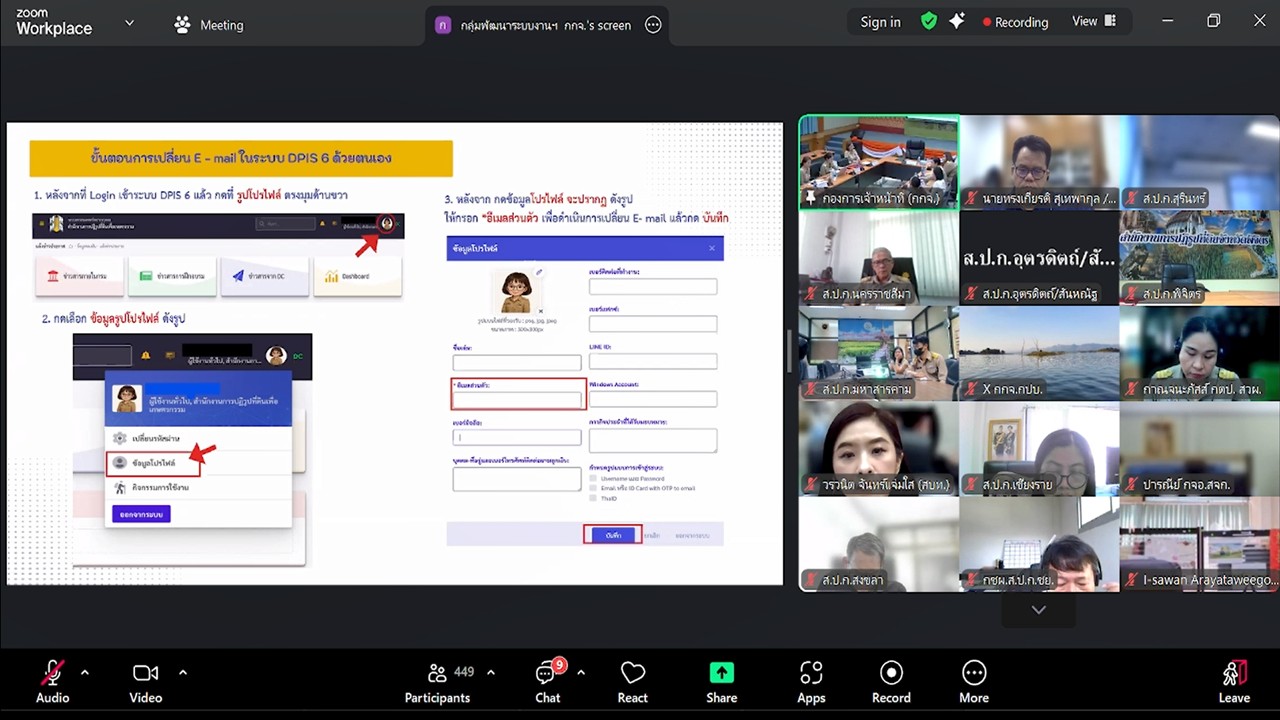Click the Sign in button
The height and width of the screenshot is (720, 1280).
tap(880, 21)
